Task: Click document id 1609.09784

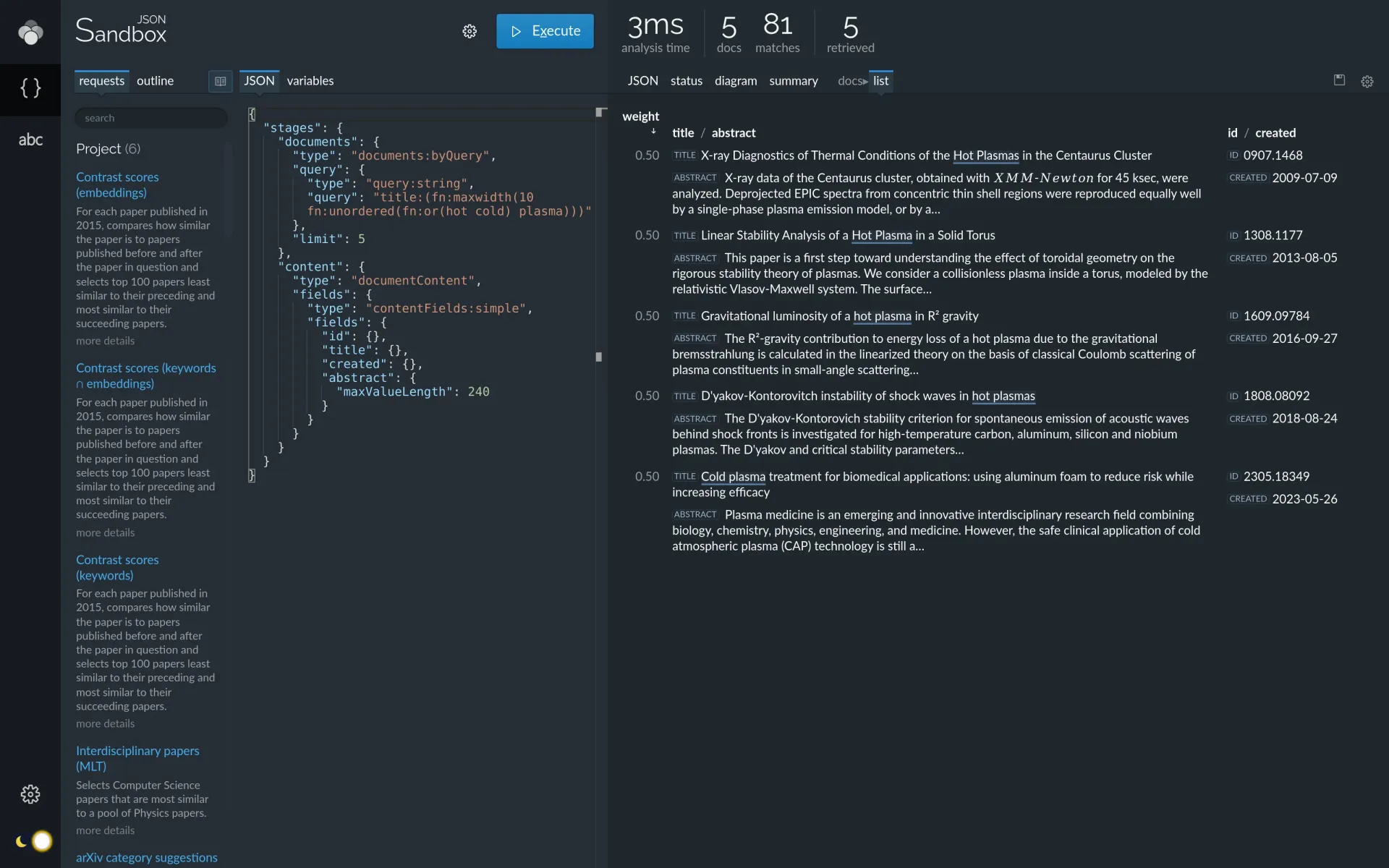Action: tap(1276, 315)
